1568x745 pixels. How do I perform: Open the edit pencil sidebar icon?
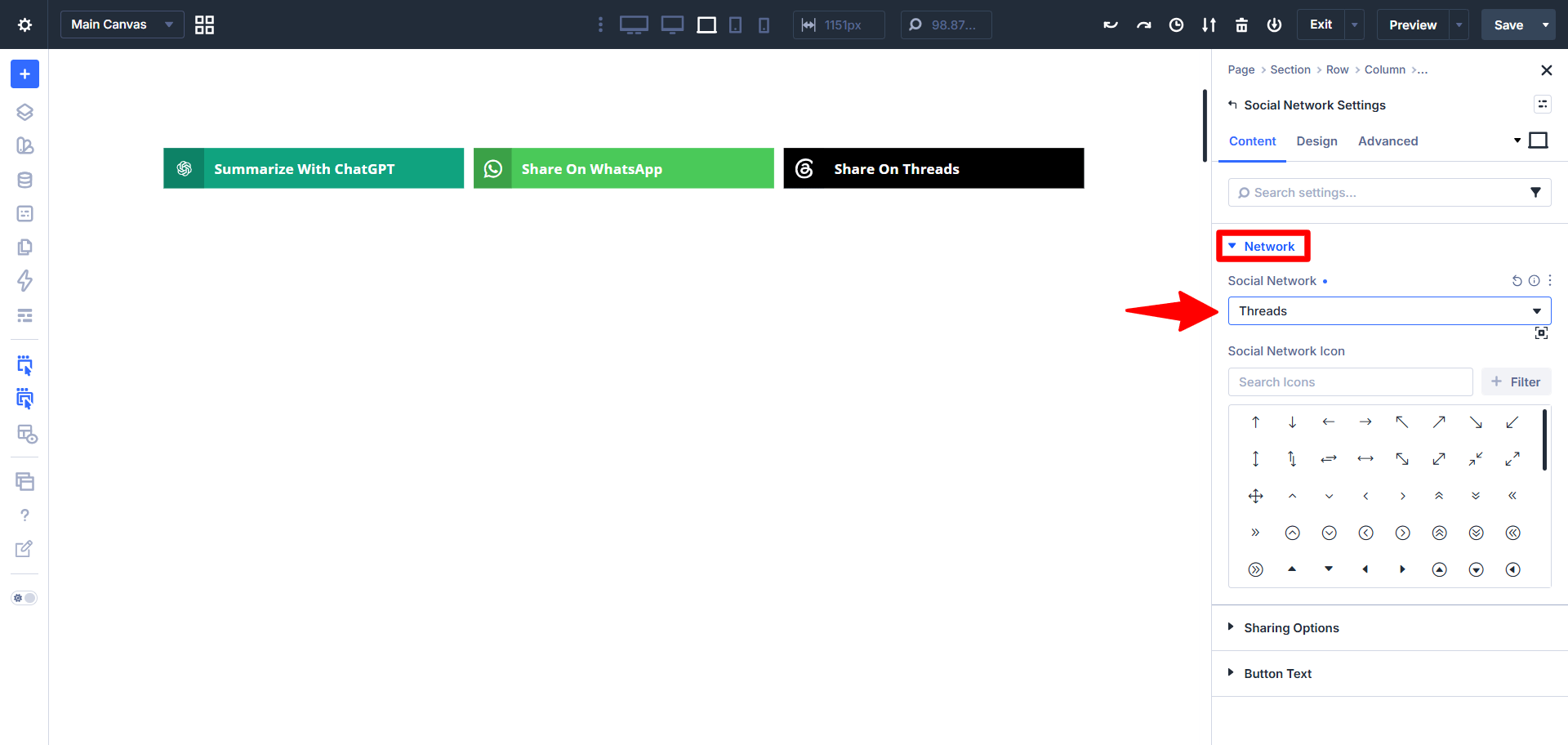[x=24, y=549]
